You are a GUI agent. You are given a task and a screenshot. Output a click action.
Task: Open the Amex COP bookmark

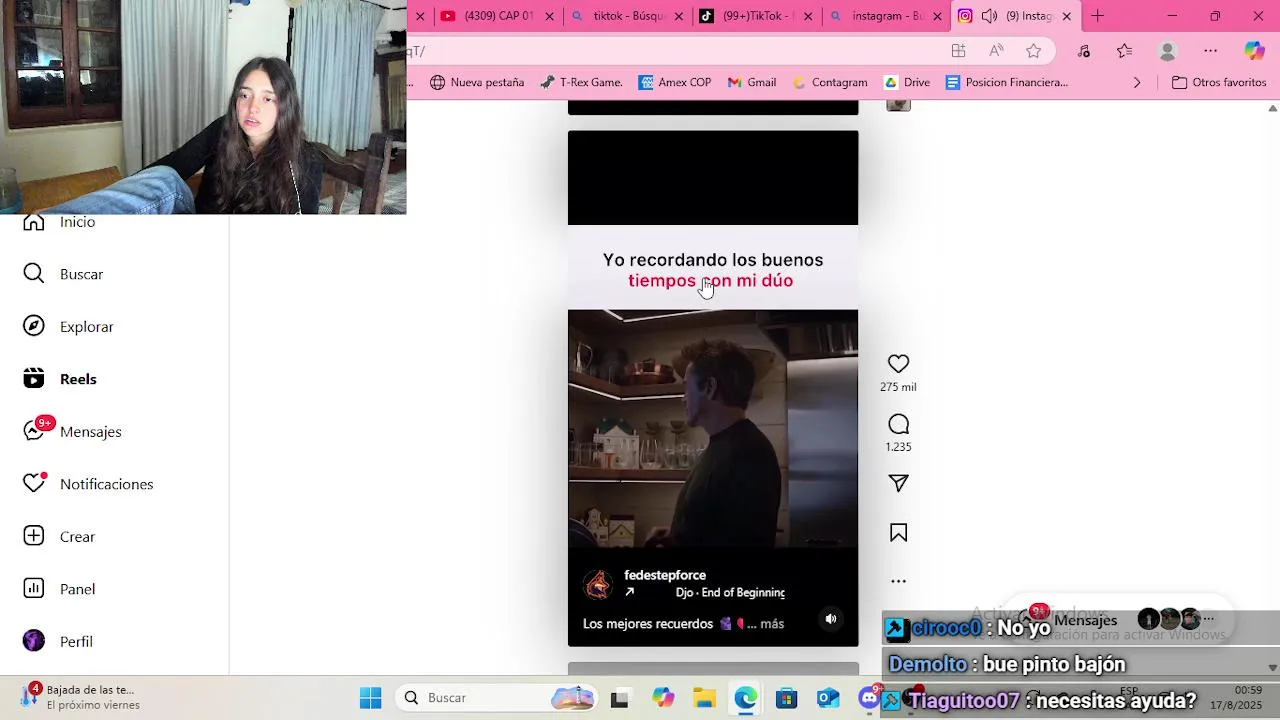675,83
